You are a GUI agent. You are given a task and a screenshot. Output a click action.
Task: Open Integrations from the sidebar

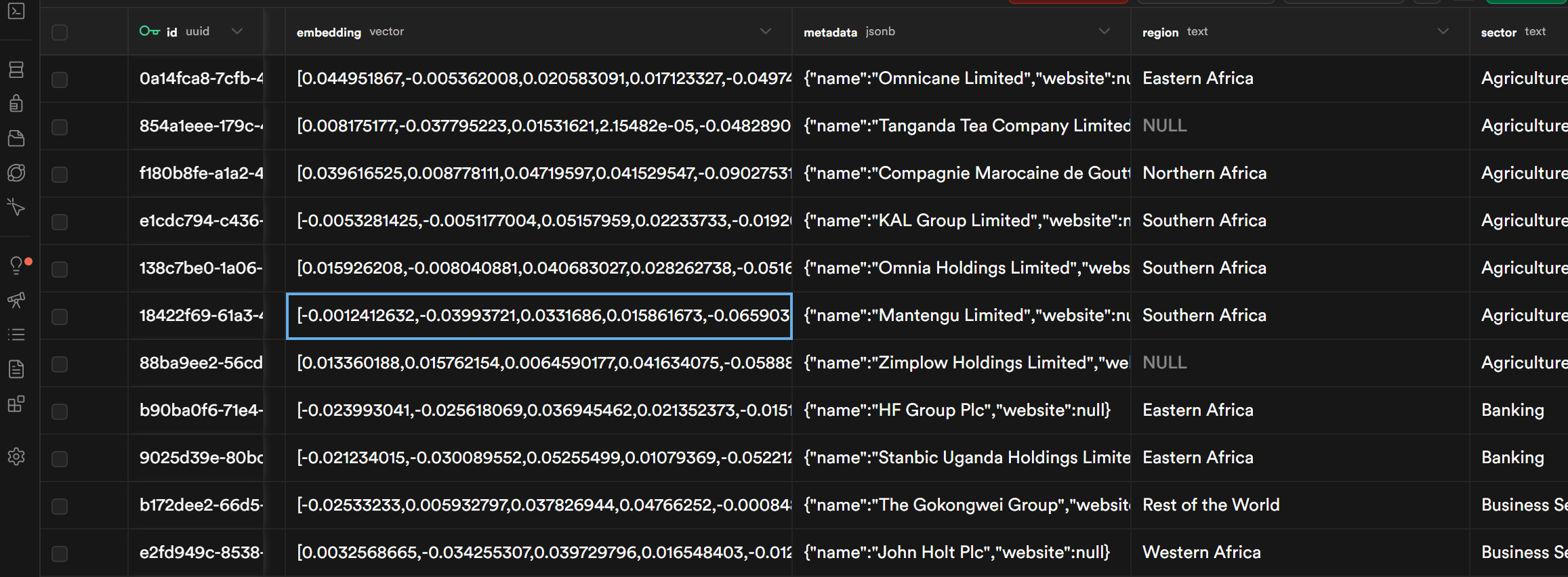16,404
